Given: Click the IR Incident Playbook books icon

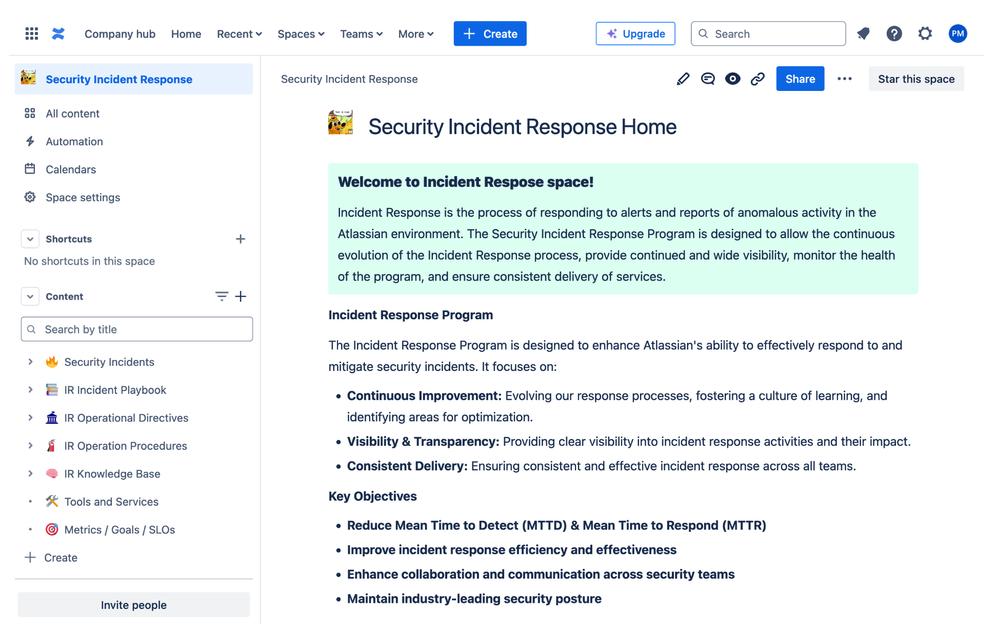Looking at the screenshot, I should [x=52, y=390].
